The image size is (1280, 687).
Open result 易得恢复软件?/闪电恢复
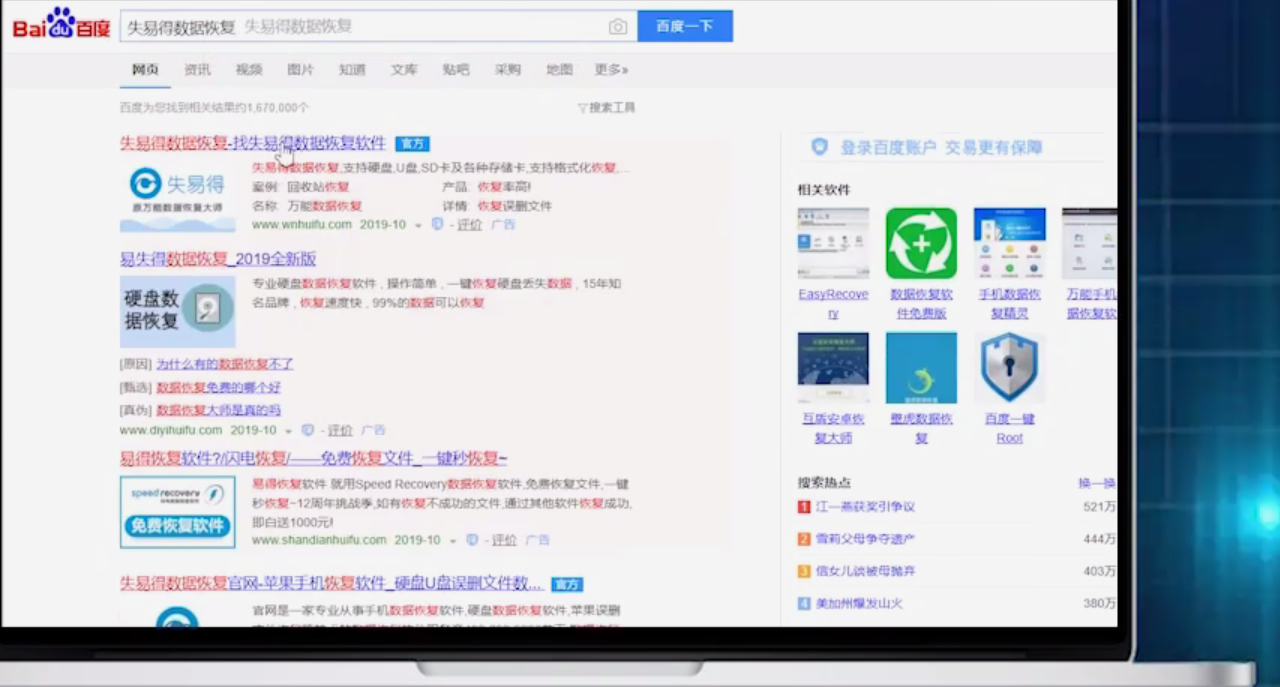point(314,459)
